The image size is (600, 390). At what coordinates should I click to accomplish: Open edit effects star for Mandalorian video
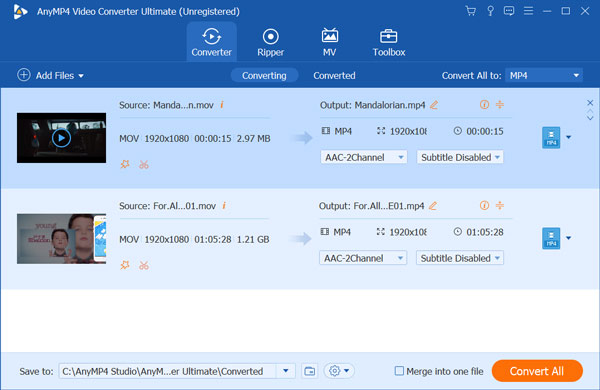click(125, 165)
